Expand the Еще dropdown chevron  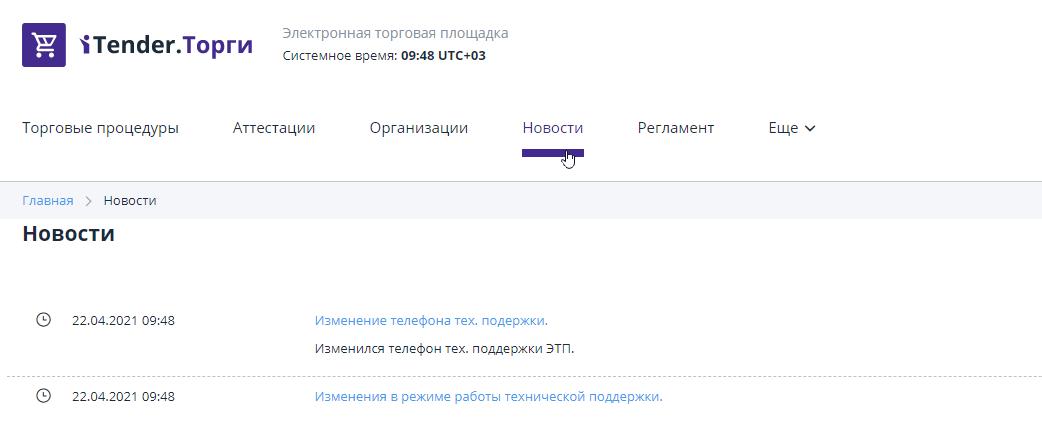click(x=810, y=129)
